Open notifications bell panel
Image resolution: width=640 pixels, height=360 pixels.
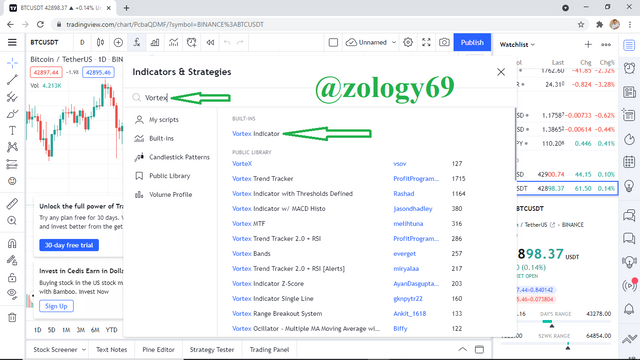coord(629,309)
